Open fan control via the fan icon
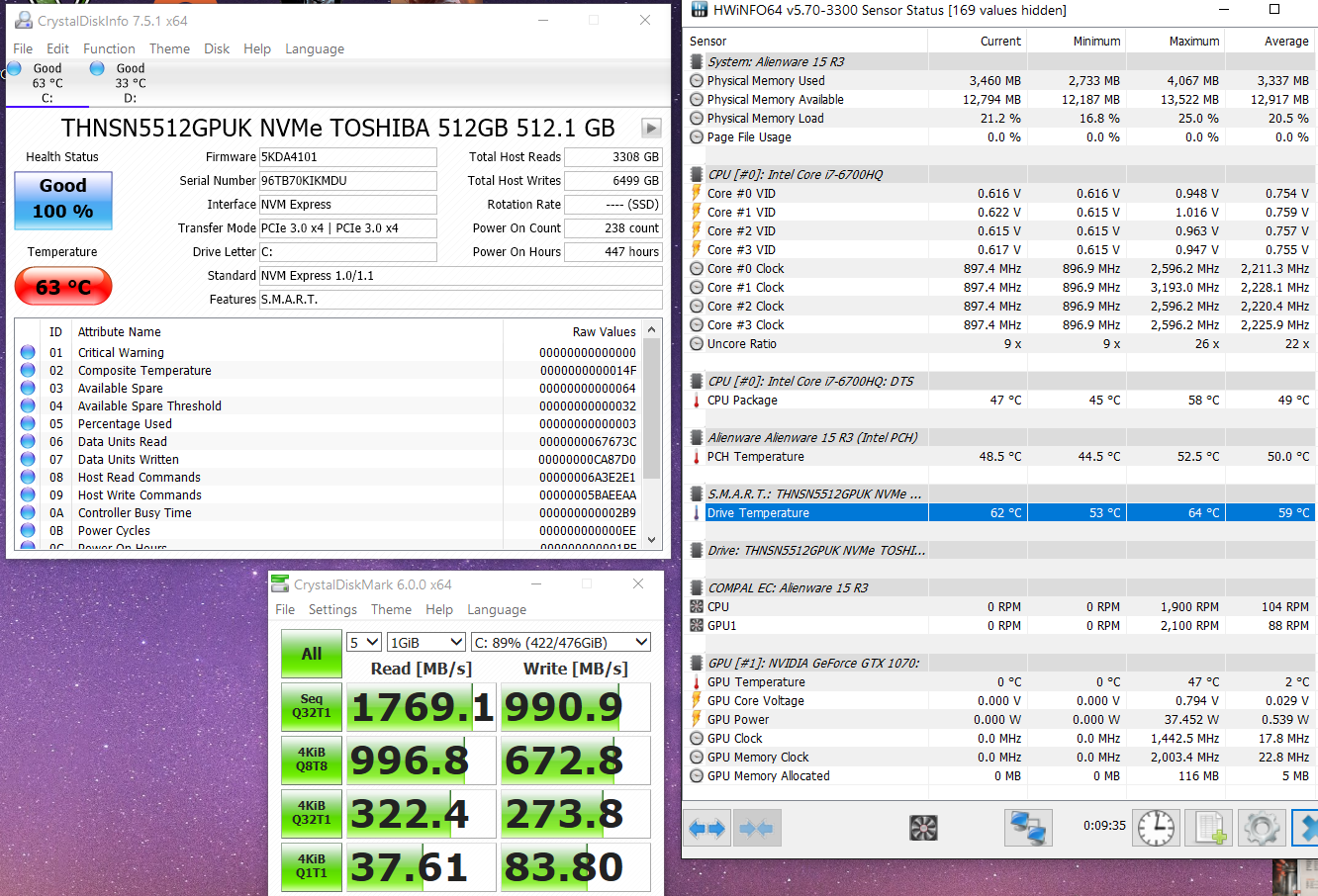Screen dimensions: 1318x896 coord(923,828)
